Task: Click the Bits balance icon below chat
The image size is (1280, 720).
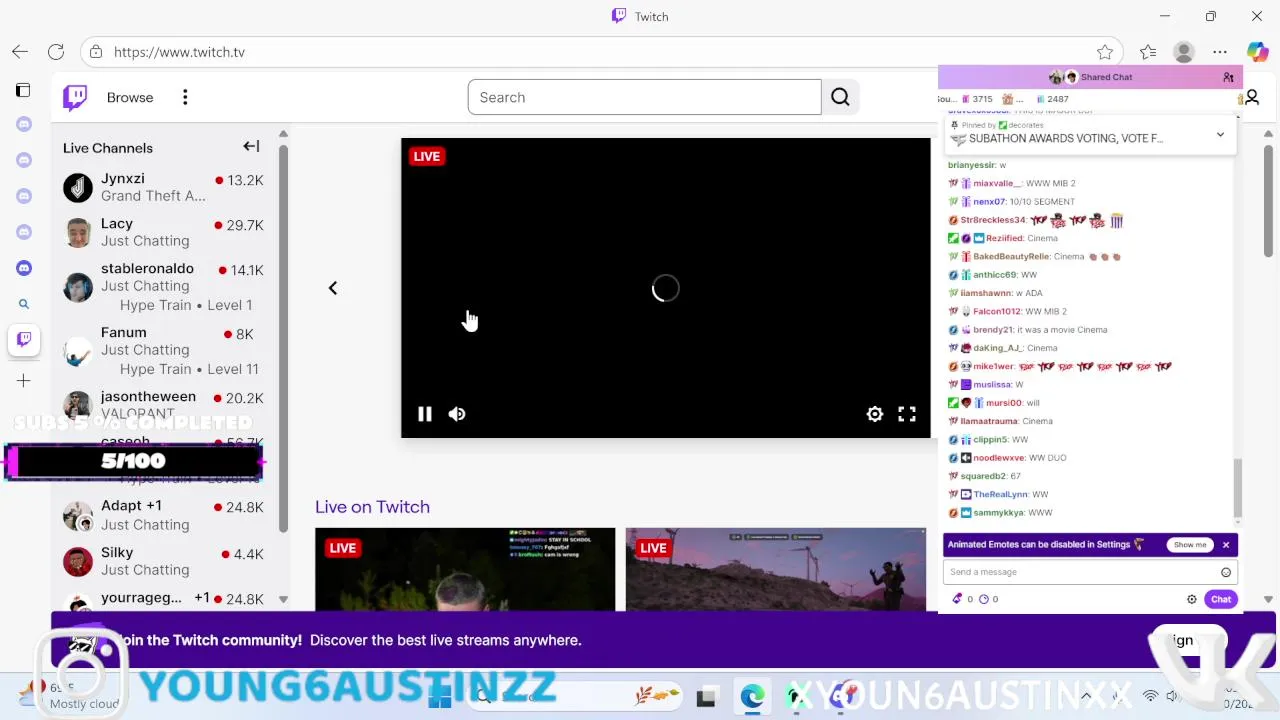Action: (957, 599)
